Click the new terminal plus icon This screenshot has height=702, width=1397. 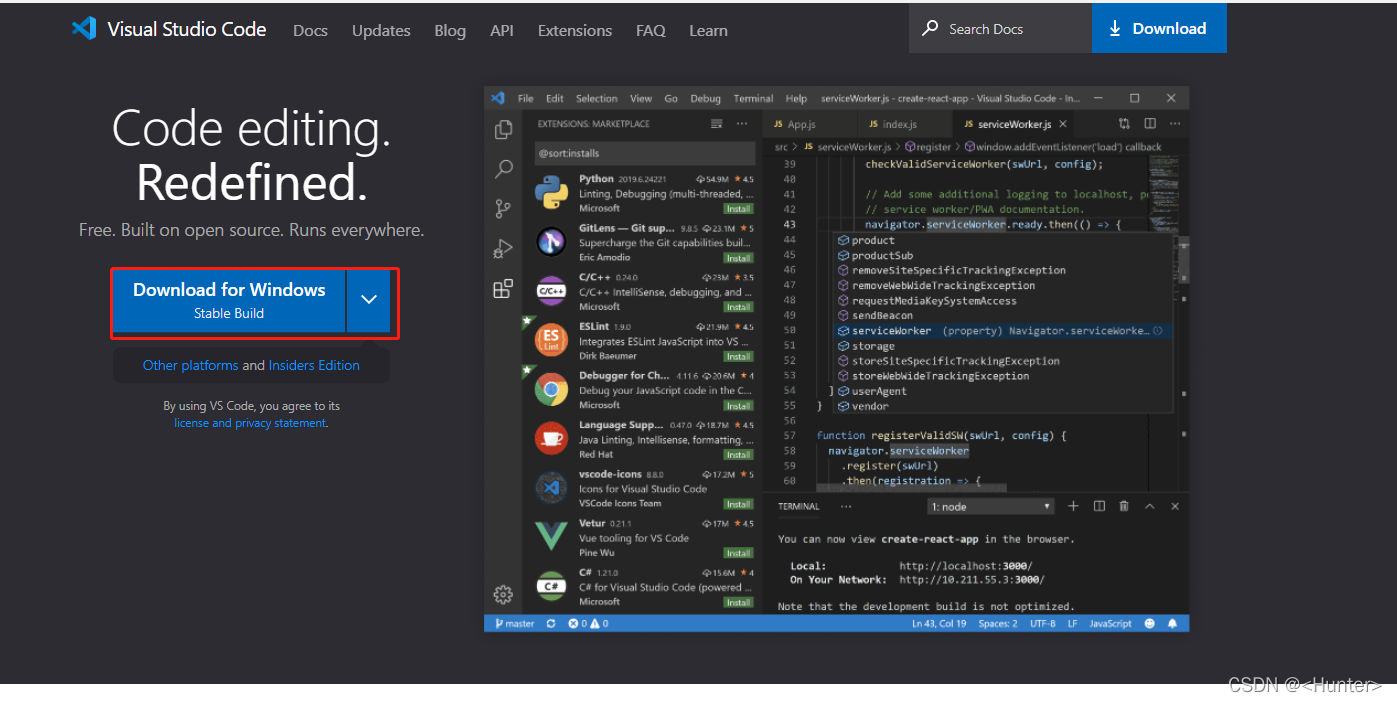[1073, 506]
